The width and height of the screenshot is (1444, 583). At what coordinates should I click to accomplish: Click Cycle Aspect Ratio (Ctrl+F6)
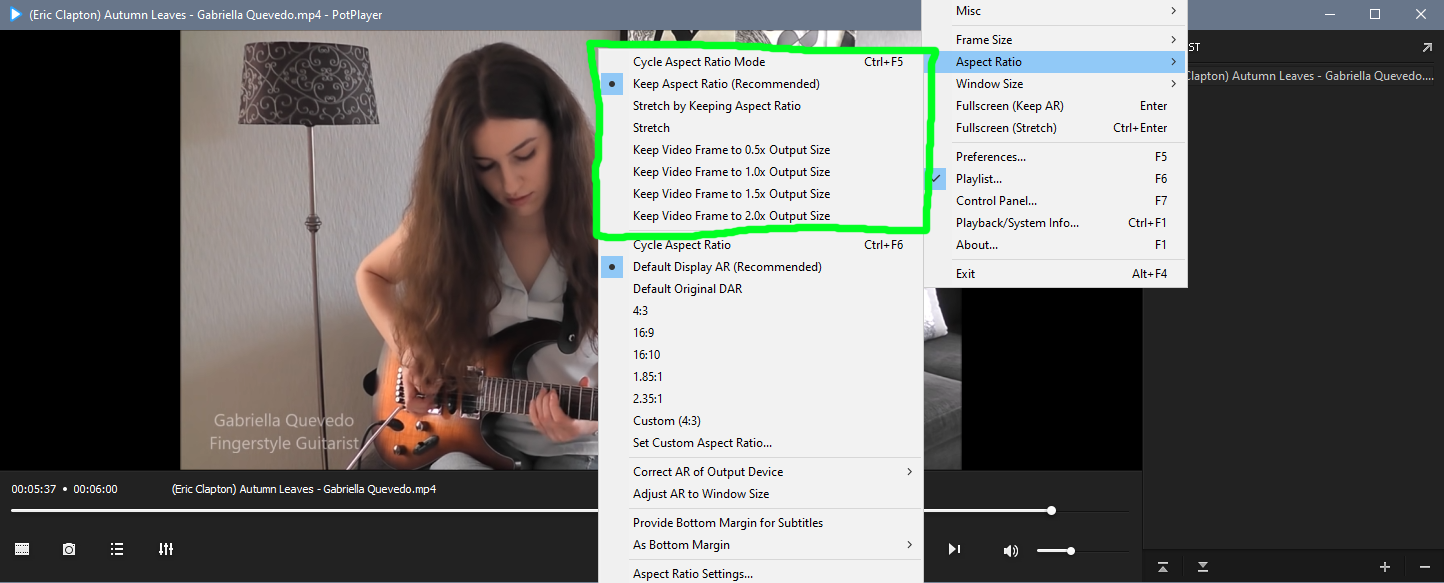click(760, 245)
